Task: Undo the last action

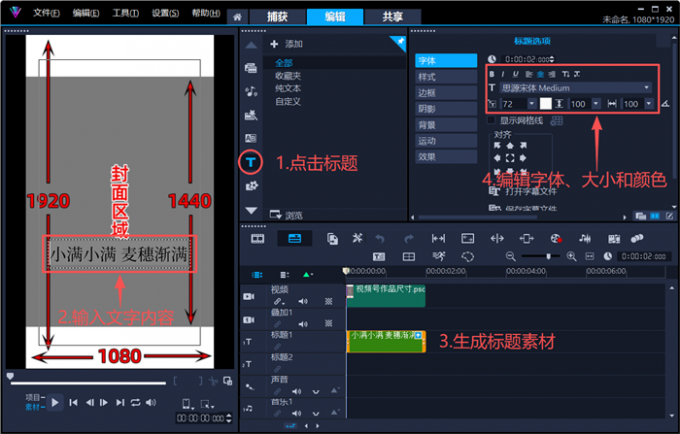Action: [380, 238]
